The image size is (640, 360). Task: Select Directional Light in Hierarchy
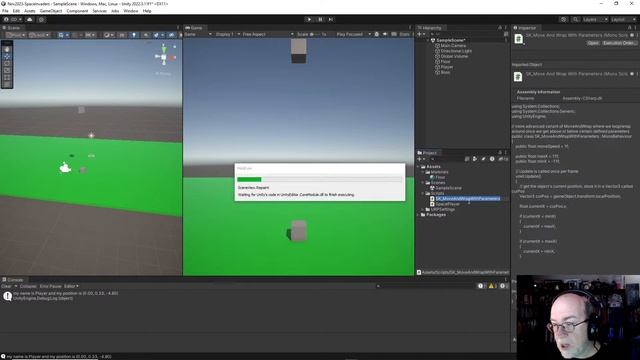(456, 51)
